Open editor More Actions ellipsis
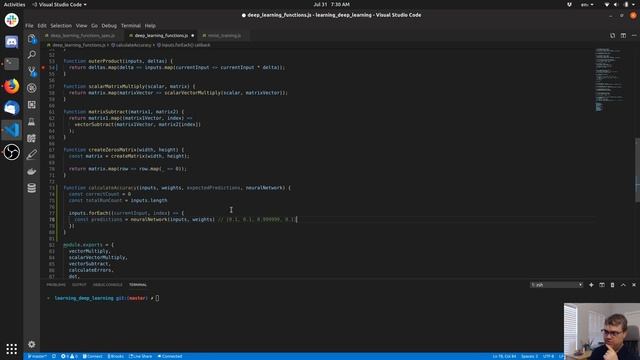The image size is (640, 360). coord(634,36)
